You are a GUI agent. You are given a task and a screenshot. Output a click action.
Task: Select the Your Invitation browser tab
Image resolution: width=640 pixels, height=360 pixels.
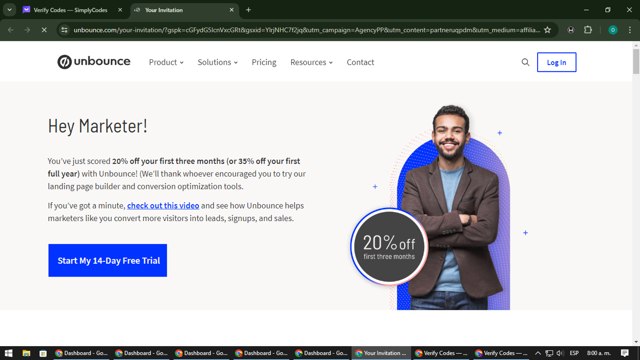[184, 10]
